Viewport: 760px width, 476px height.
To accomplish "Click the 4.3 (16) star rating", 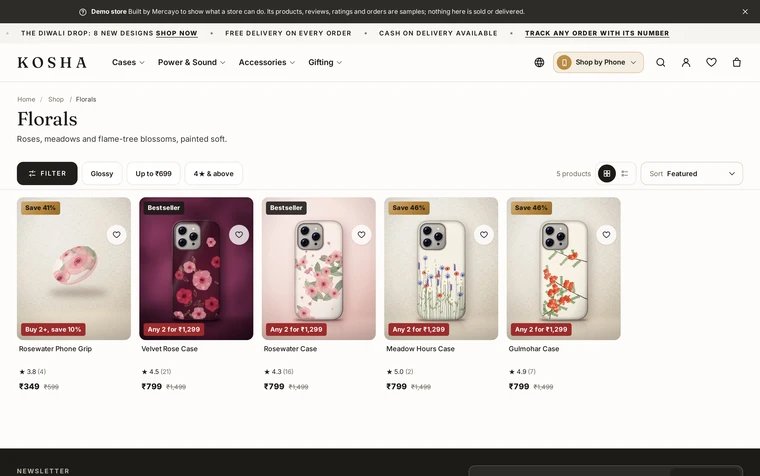I will 279,372.
